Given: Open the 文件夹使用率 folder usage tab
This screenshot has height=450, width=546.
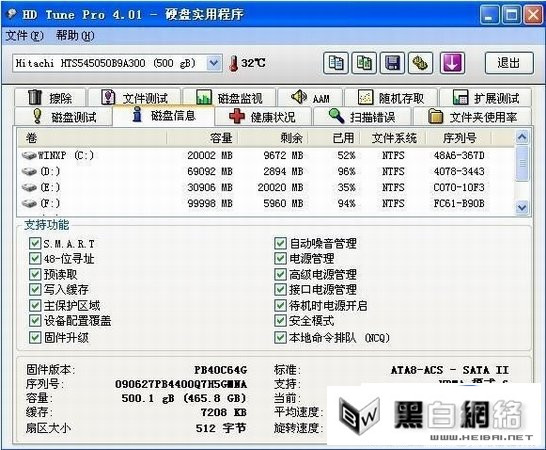Looking at the screenshot, I should coord(473,116).
